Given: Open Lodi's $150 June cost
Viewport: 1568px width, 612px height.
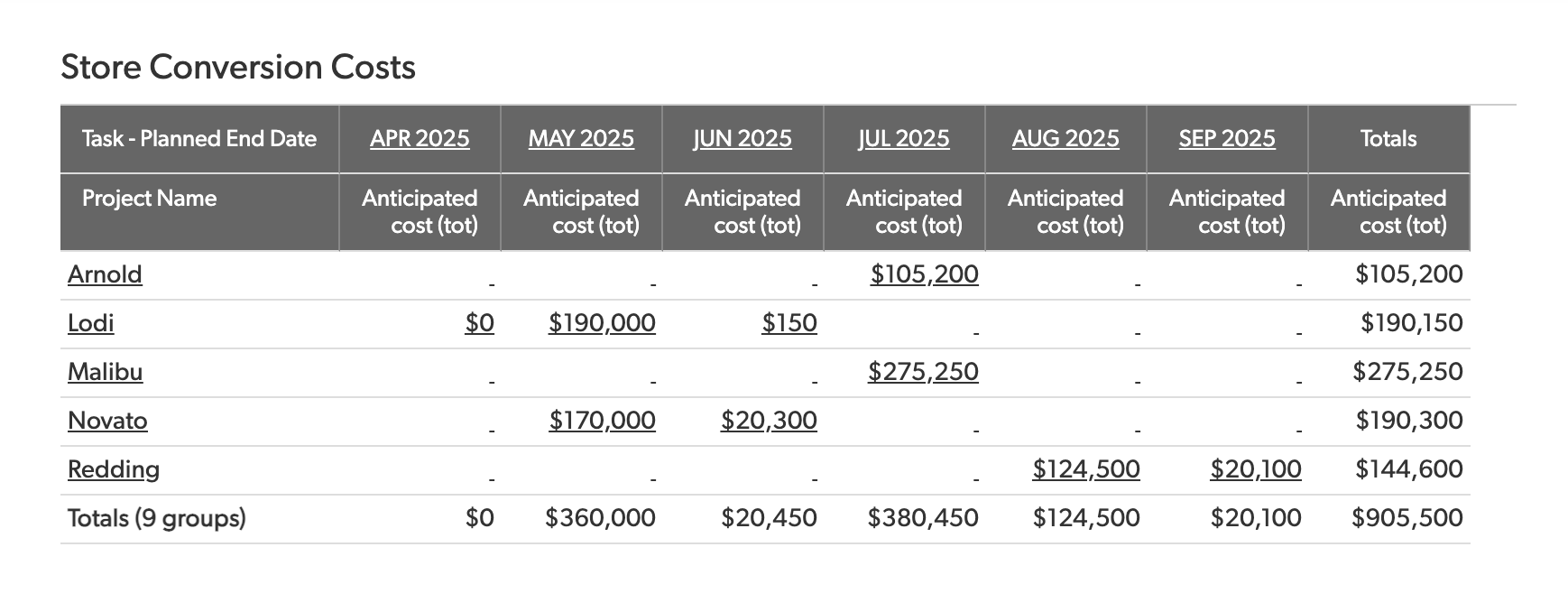Looking at the screenshot, I should pos(789,323).
